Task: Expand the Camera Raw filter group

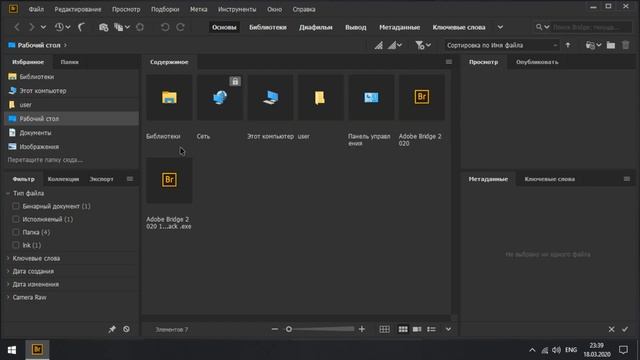Action: (x=8, y=298)
